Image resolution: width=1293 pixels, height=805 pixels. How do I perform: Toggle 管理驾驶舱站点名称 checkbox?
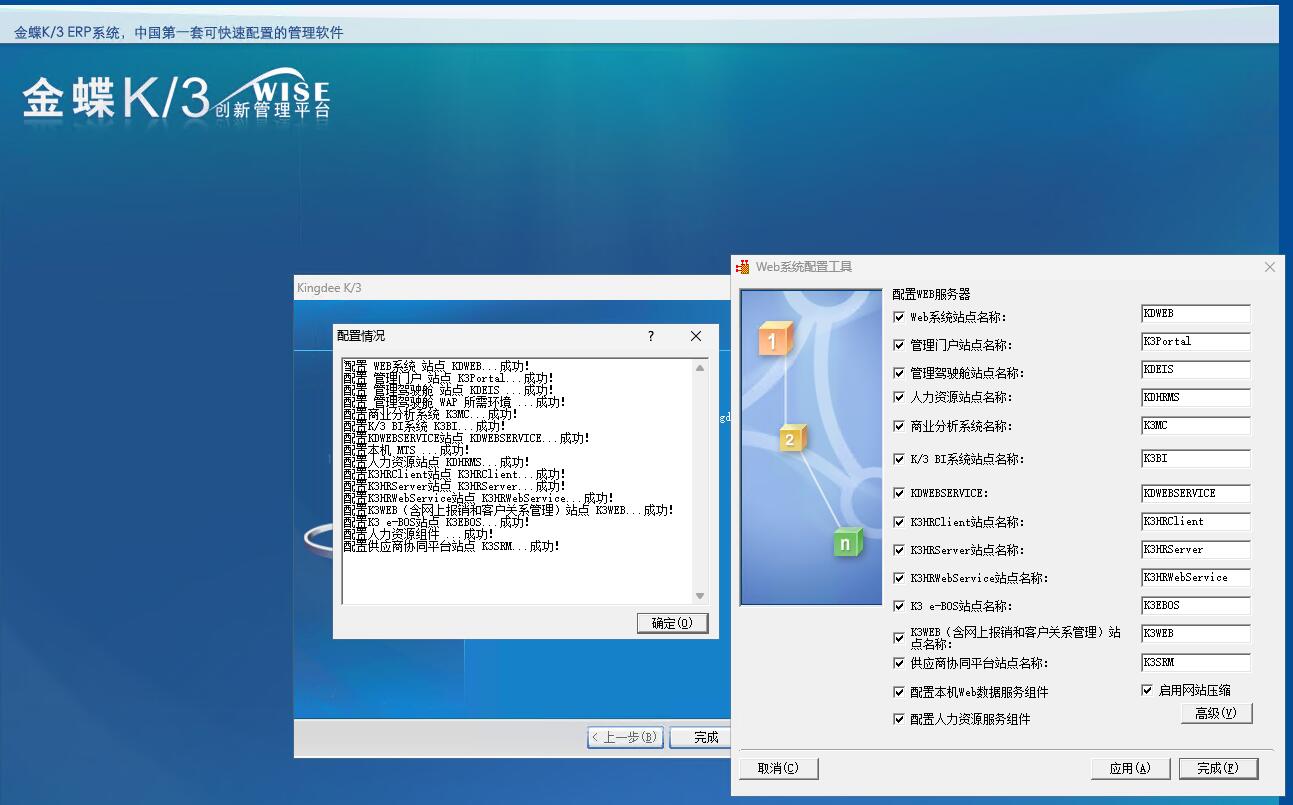coord(899,373)
